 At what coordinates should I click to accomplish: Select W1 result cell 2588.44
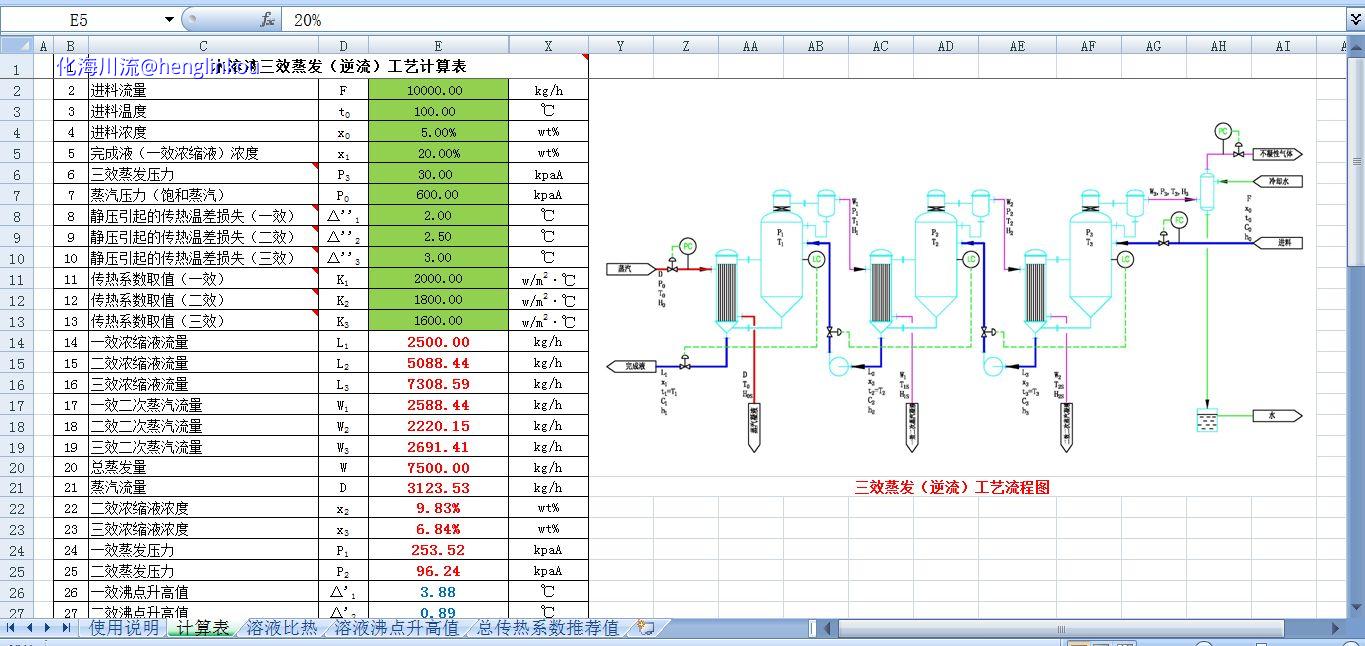coord(438,405)
